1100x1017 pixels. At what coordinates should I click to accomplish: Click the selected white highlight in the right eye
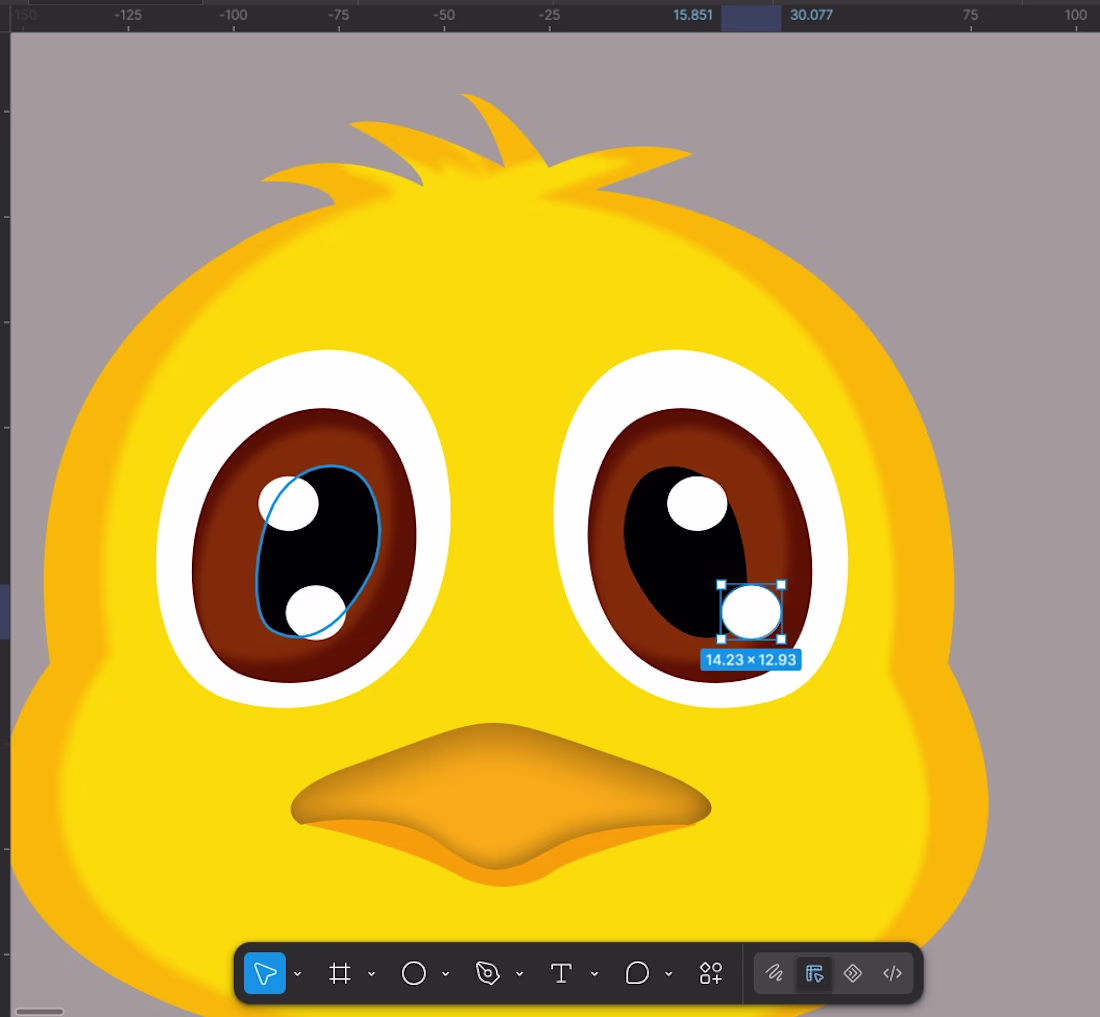pyautogui.click(x=751, y=612)
